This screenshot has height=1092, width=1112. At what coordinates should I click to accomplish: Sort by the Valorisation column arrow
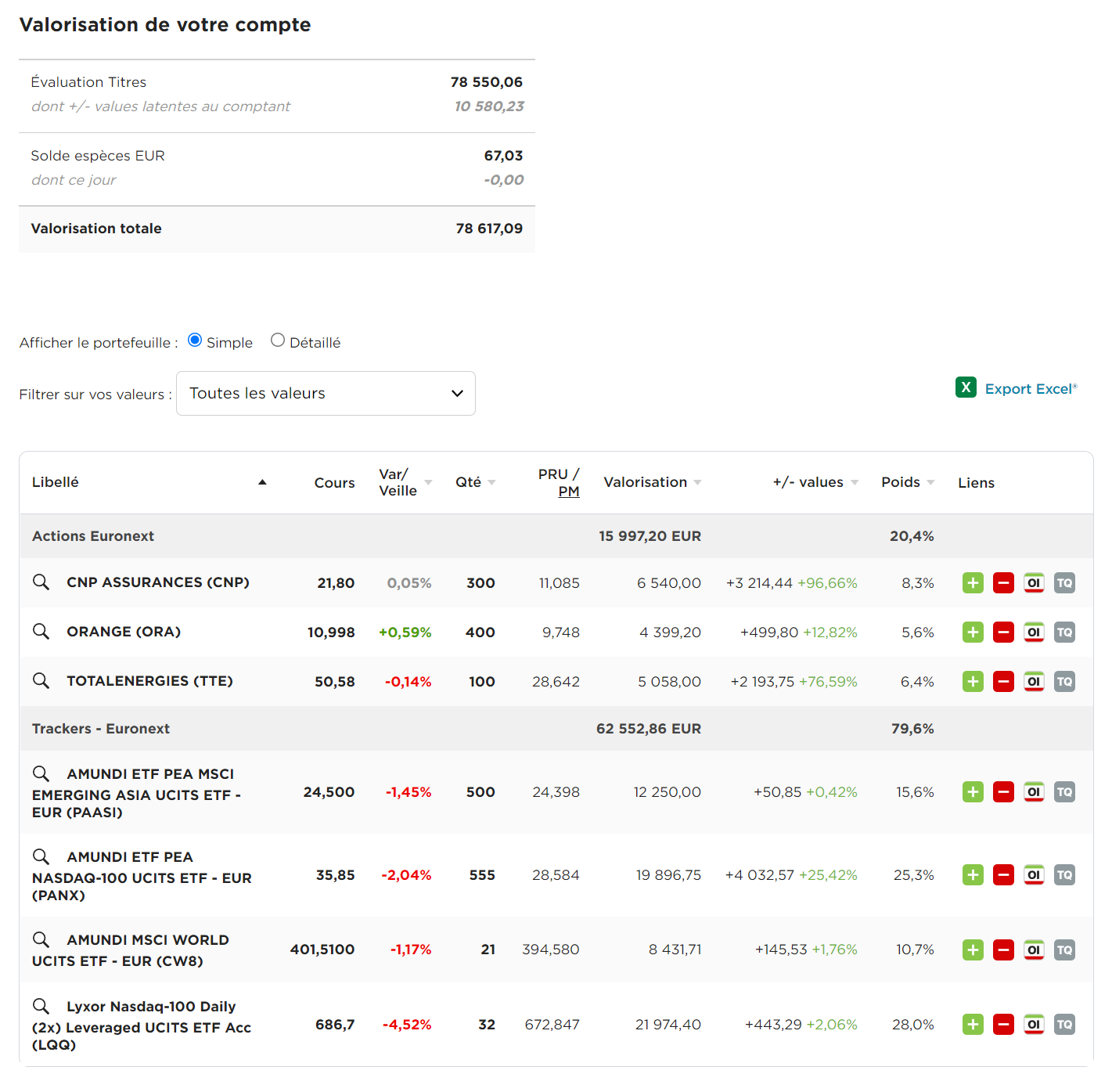[x=697, y=483]
